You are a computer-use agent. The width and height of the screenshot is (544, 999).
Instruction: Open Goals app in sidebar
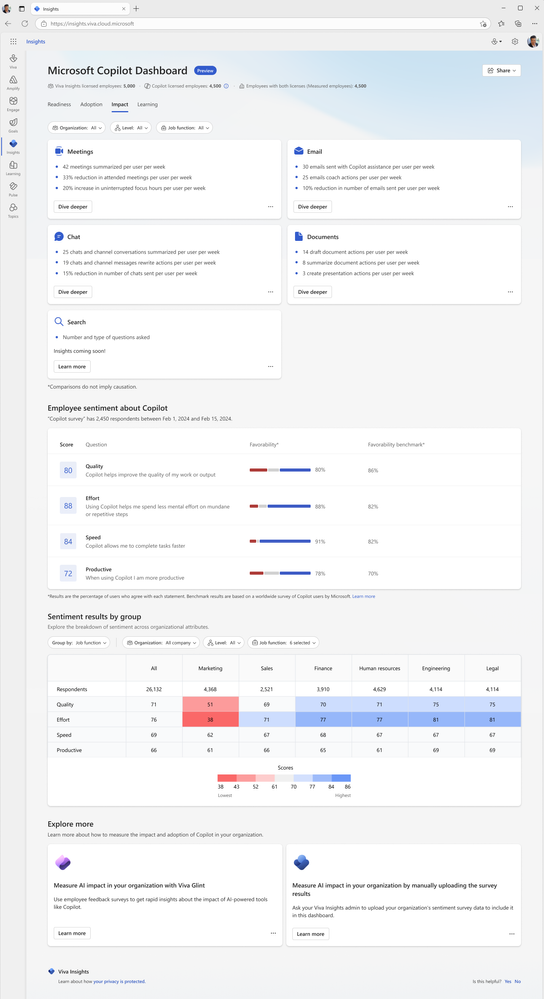pos(13,124)
